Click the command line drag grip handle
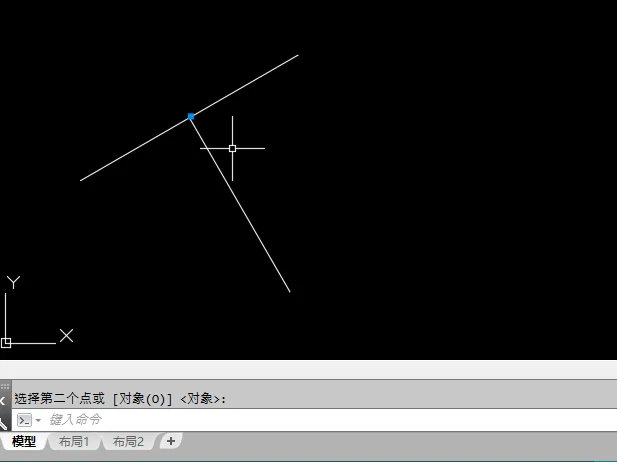The image size is (617, 462). (x=5, y=386)
